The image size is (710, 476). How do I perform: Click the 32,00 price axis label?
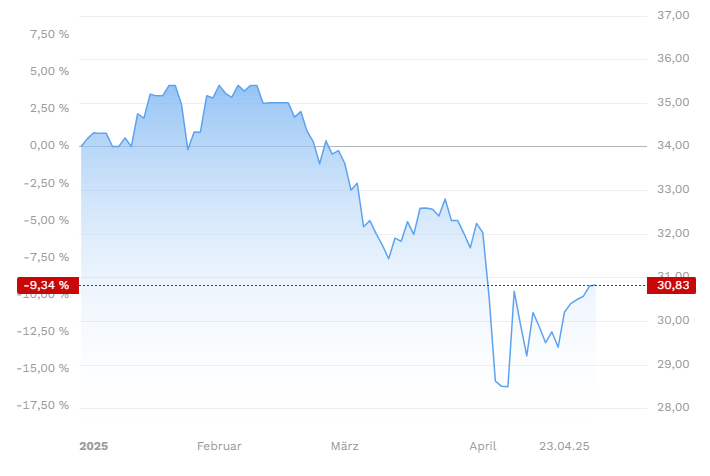click(673, 233)
